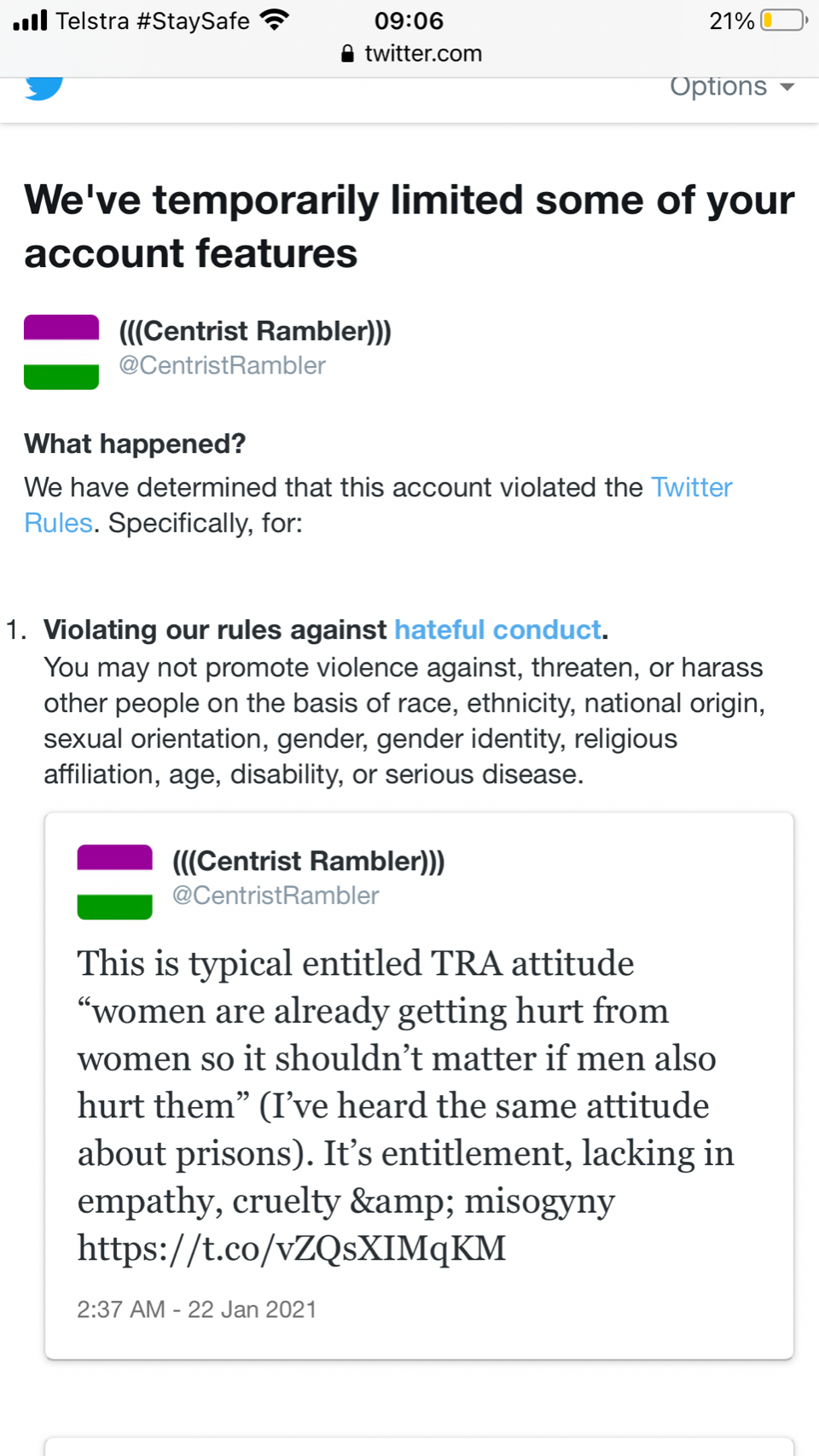
Task: Click the quoted tweet text body
Action: pyautogui.click(x=405, y=1105)
